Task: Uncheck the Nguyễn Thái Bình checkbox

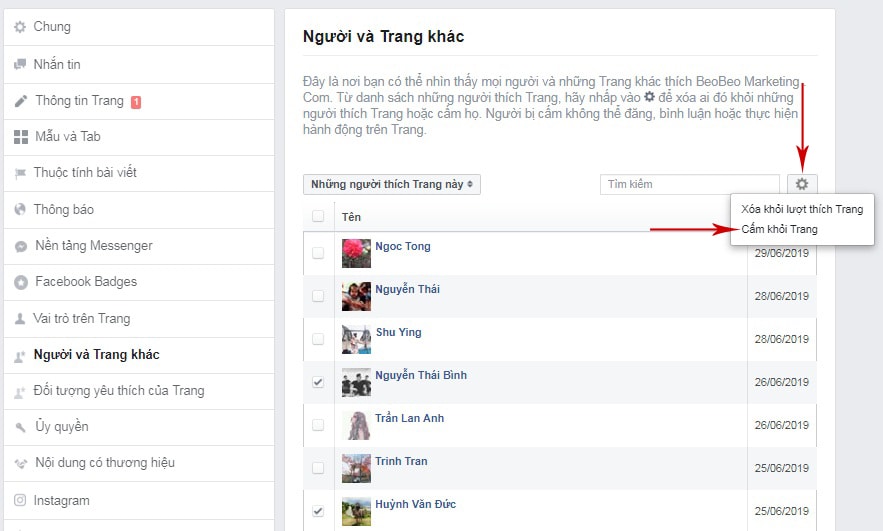Action: tap(318, 382)
